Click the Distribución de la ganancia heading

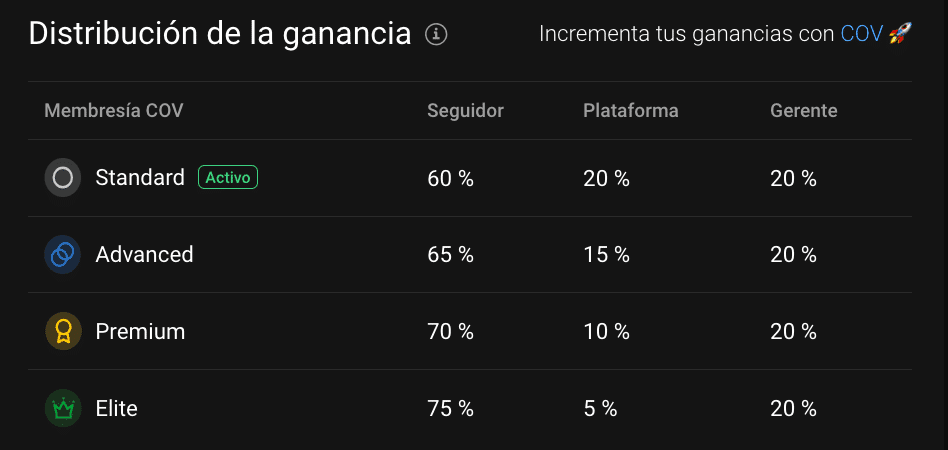click(x=220, y=34)
